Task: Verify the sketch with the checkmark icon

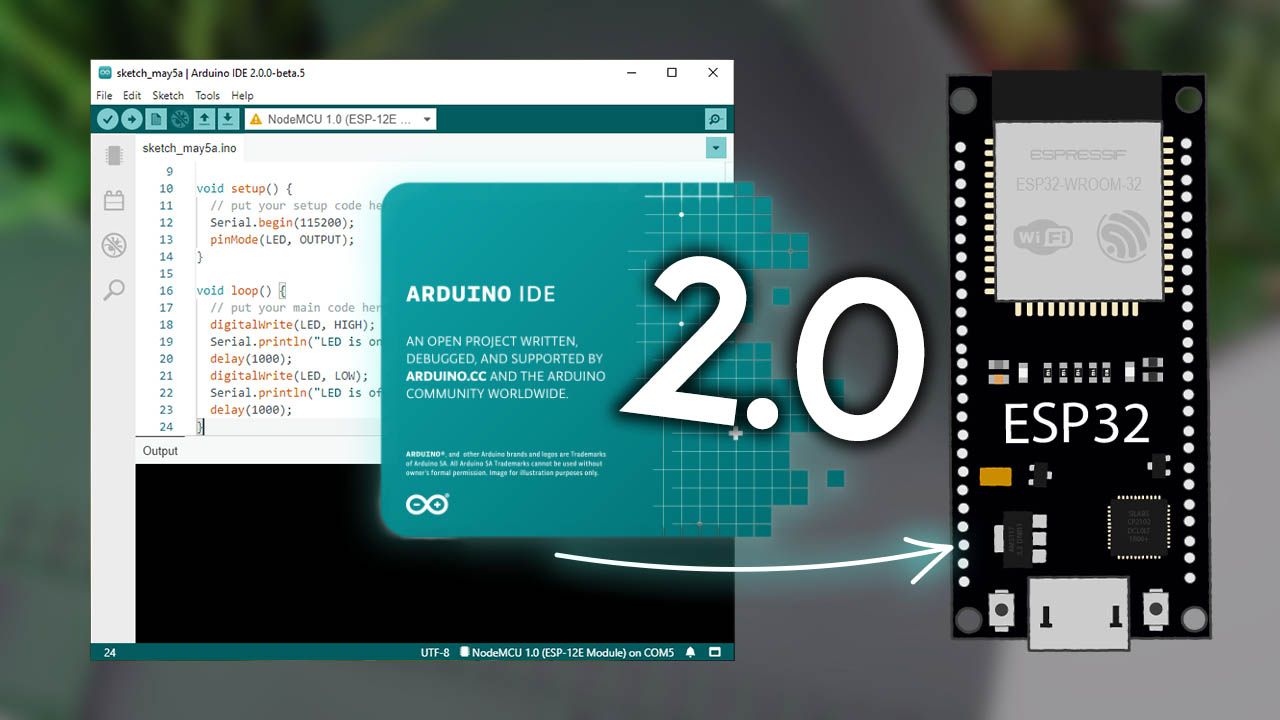Action: coord(107,118)
